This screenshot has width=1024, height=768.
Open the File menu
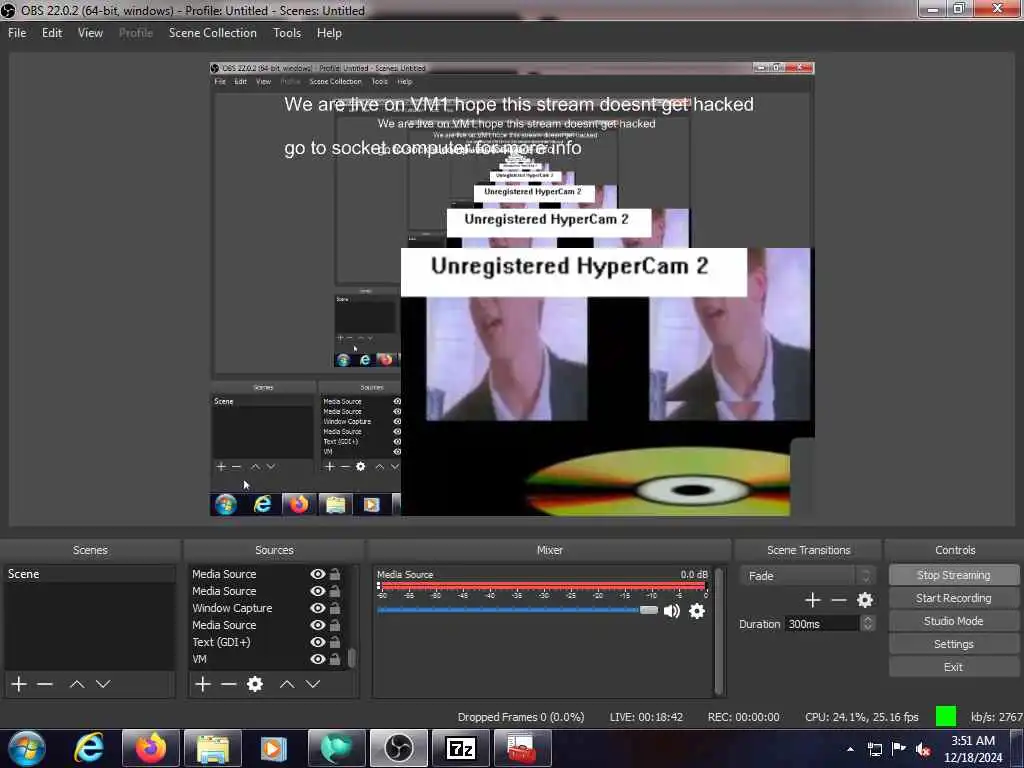pos(17,33)
